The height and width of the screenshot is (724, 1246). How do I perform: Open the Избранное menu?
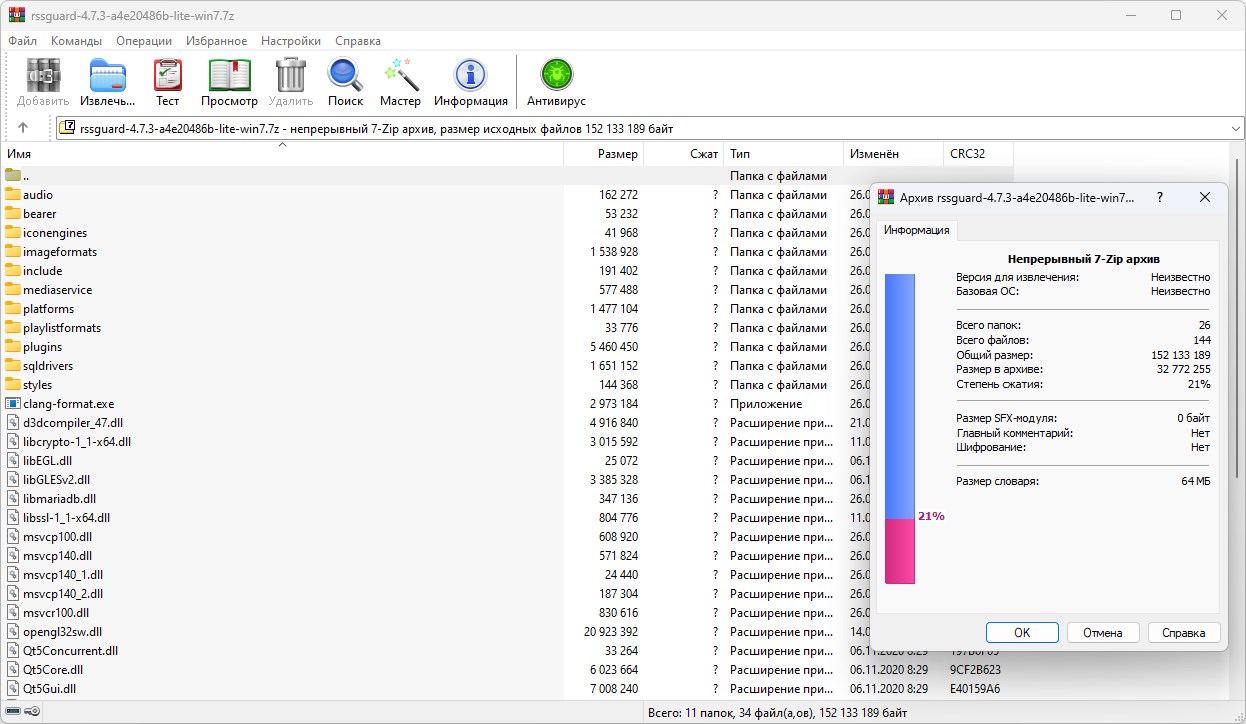coord(216,41)
